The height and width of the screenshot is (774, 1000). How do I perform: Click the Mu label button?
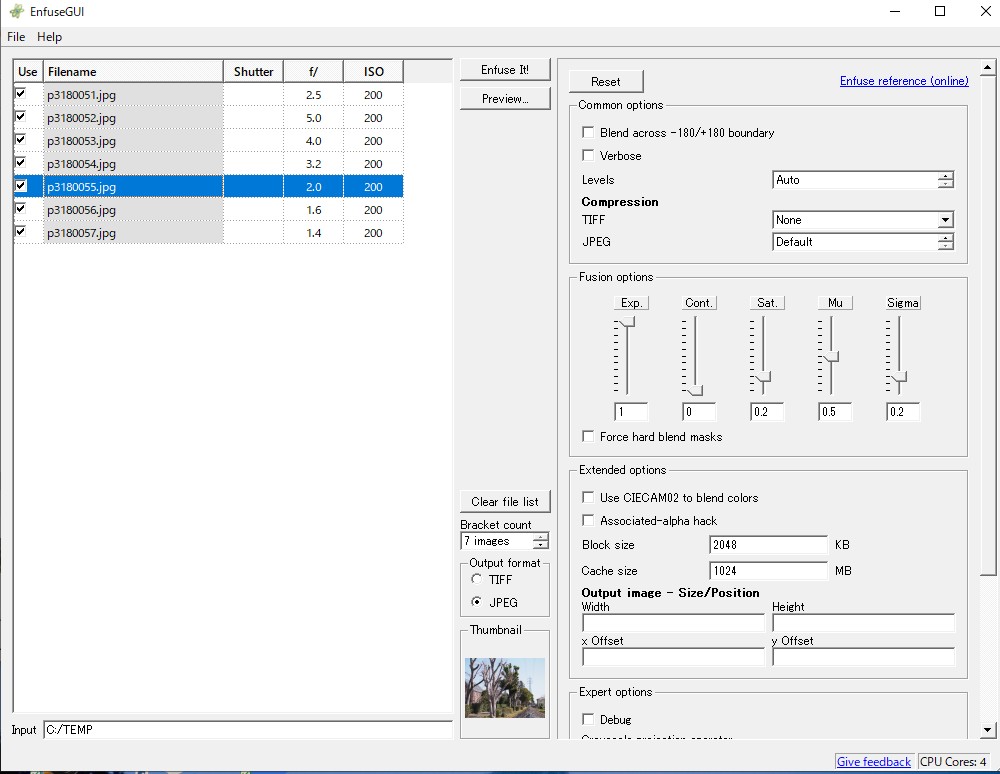click(x=835, y=303)
